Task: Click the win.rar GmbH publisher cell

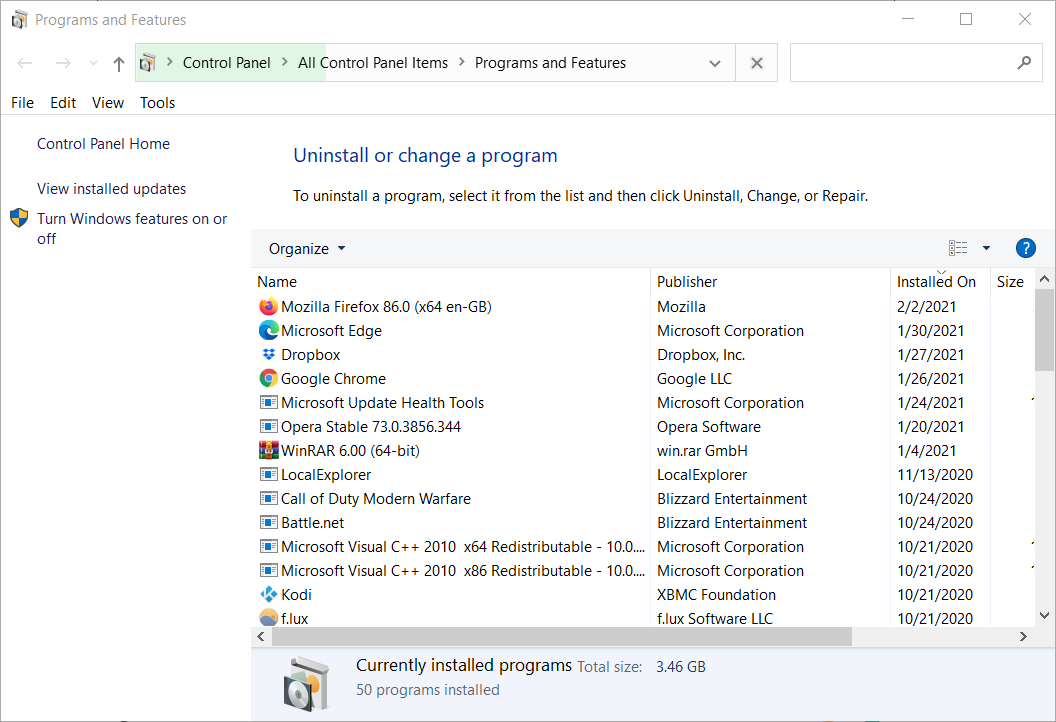Action: coord(702,451)
